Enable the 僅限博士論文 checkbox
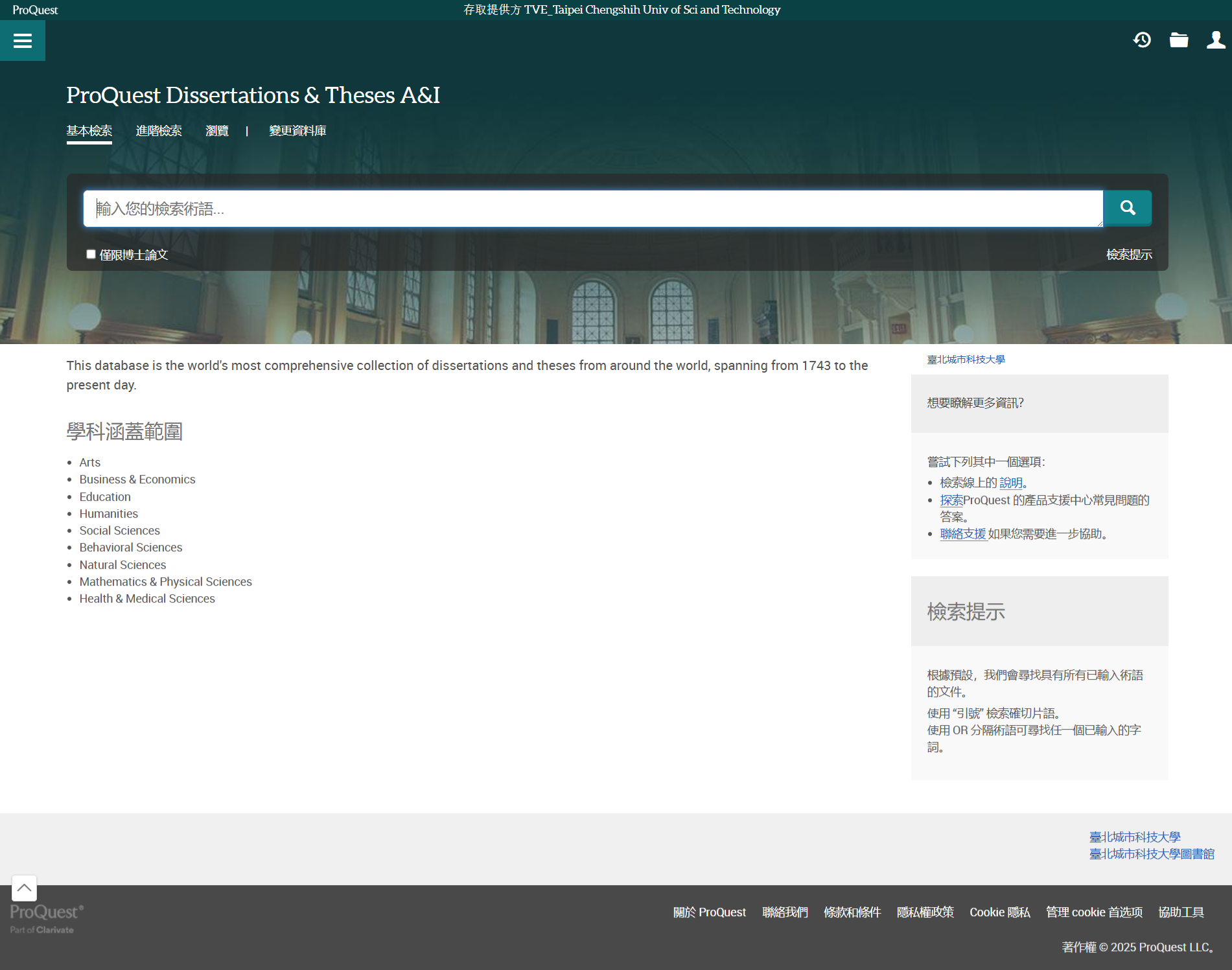 (91, 254)
